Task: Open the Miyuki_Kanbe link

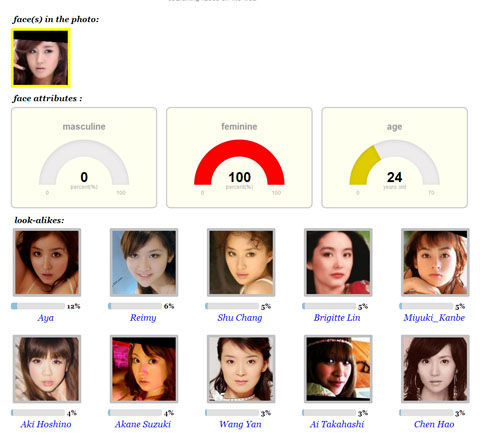Action: tap(434, 318)
